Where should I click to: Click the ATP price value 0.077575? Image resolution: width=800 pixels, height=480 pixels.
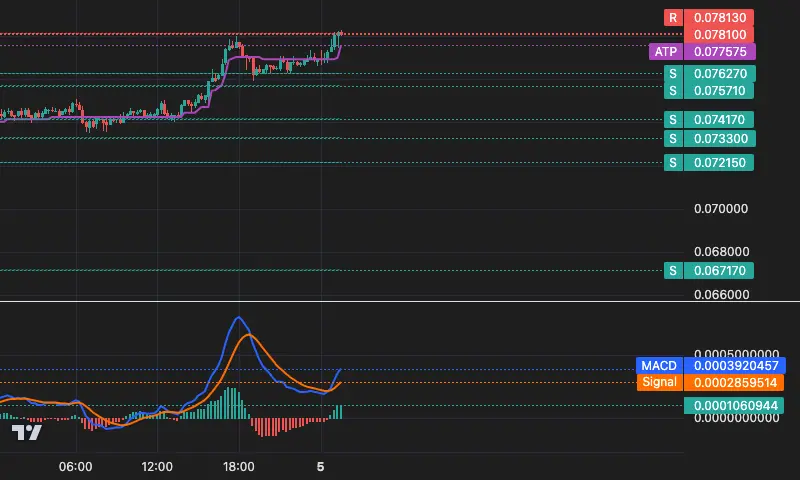[719, 52]
